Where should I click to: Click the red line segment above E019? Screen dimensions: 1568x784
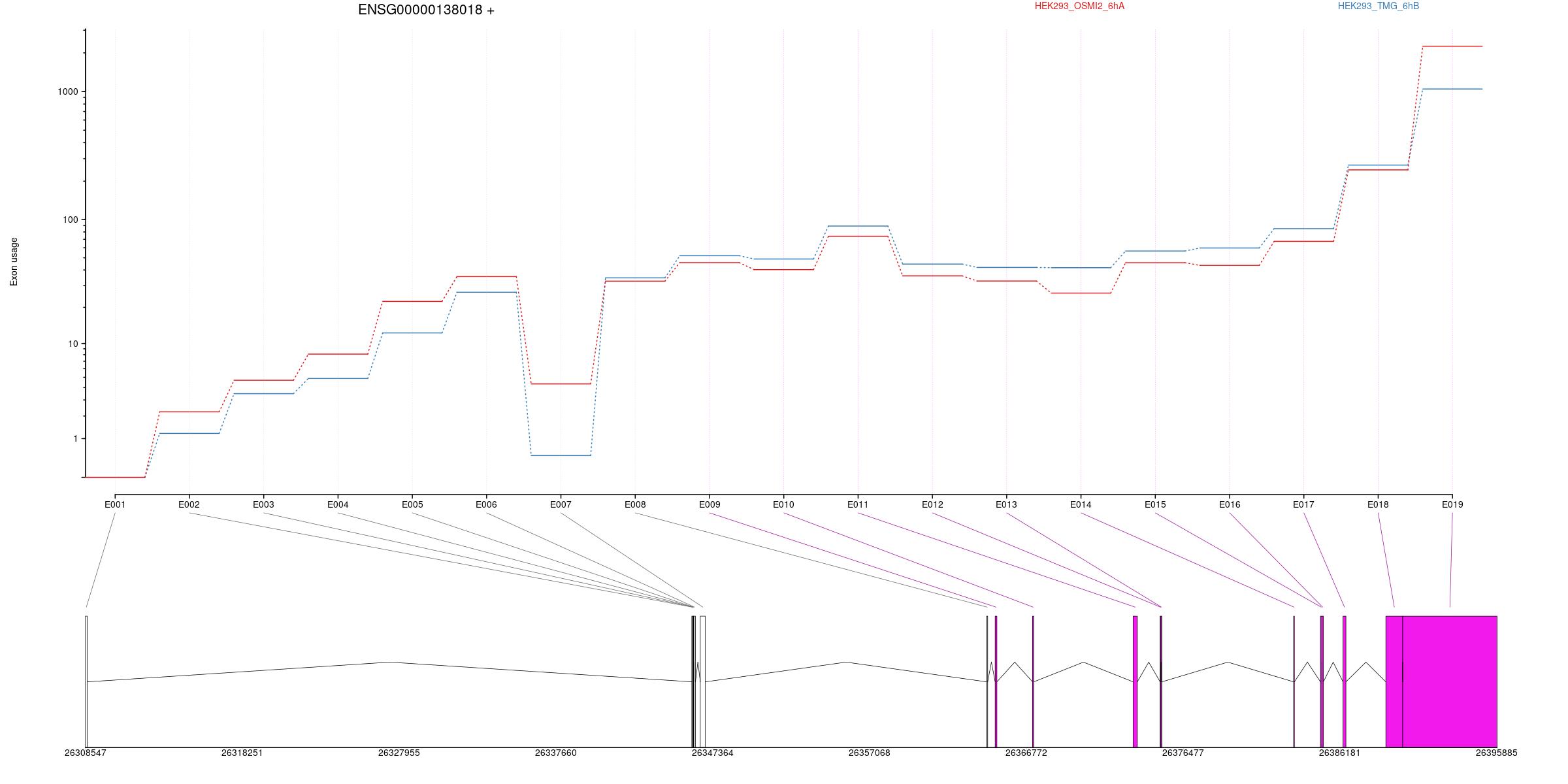pos(1452,46)
